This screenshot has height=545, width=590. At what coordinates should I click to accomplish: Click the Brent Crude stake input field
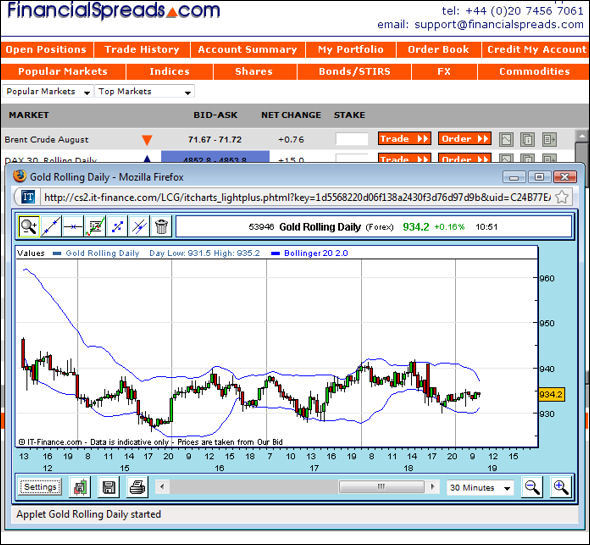click(x=352, y=139)
